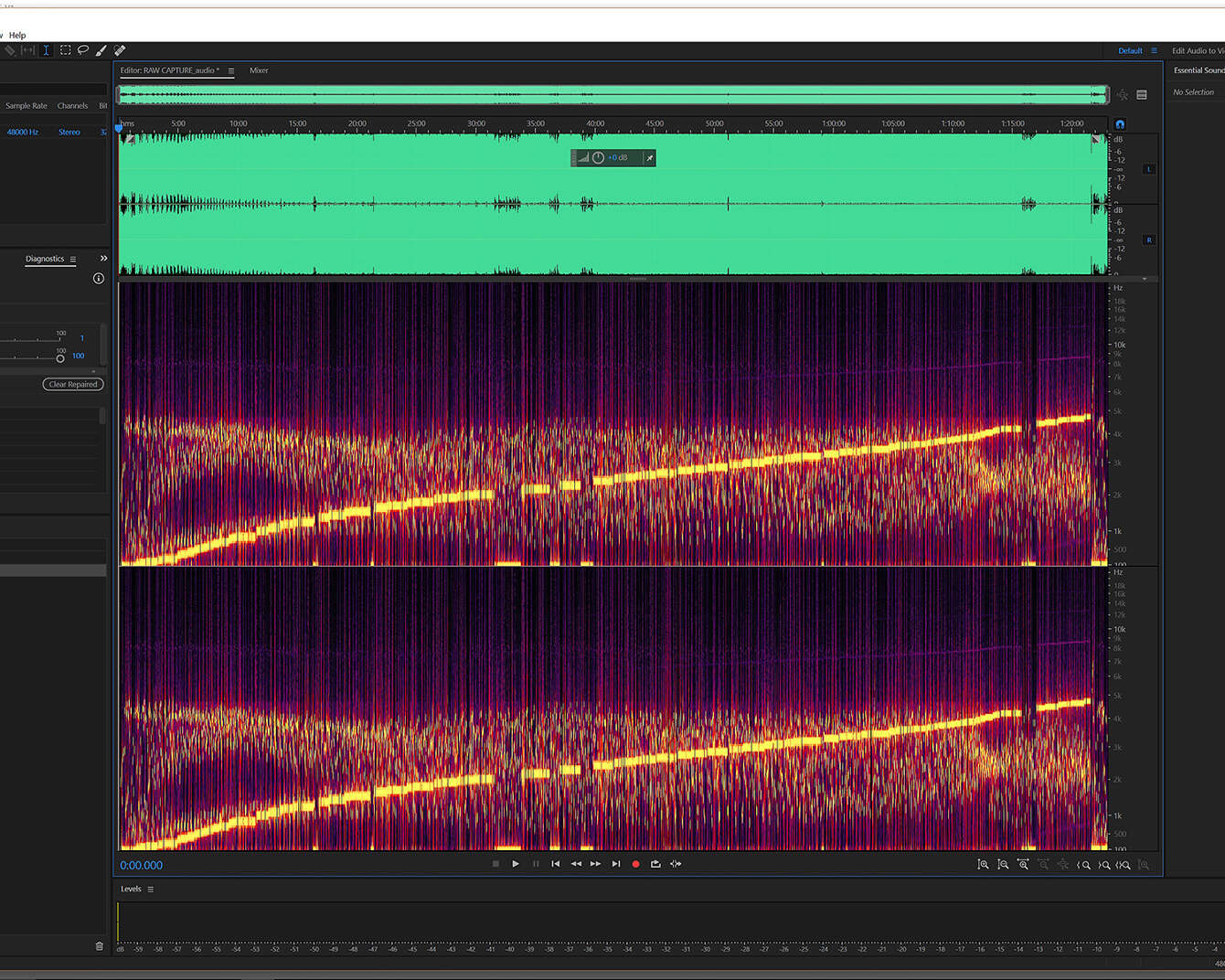Viewport: 1225px width, 980px height.
Task: Expand the Diagnostics panel overflow chevrons
Action: (103, 259)
